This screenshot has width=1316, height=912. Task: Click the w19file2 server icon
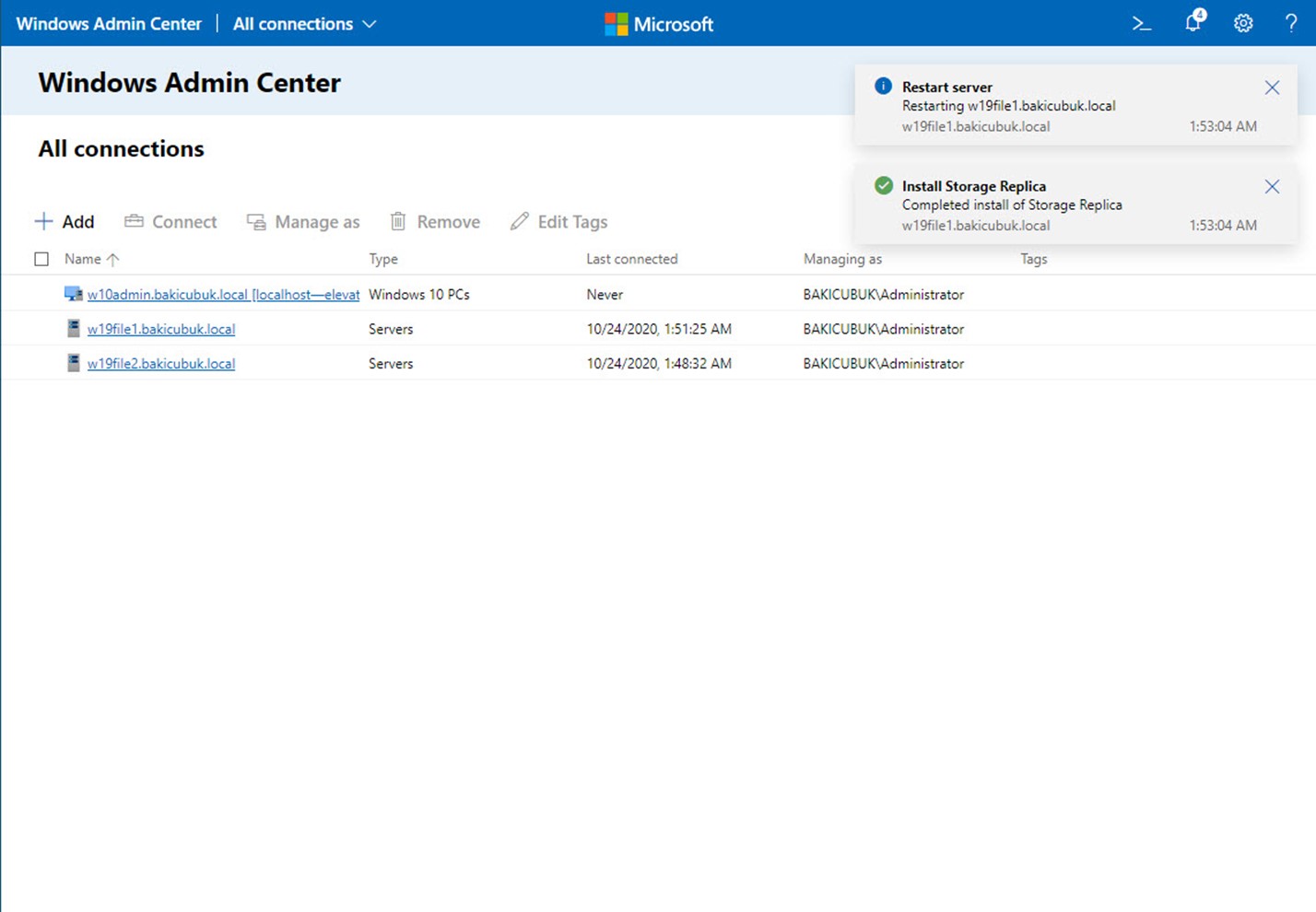pos(74,363)
